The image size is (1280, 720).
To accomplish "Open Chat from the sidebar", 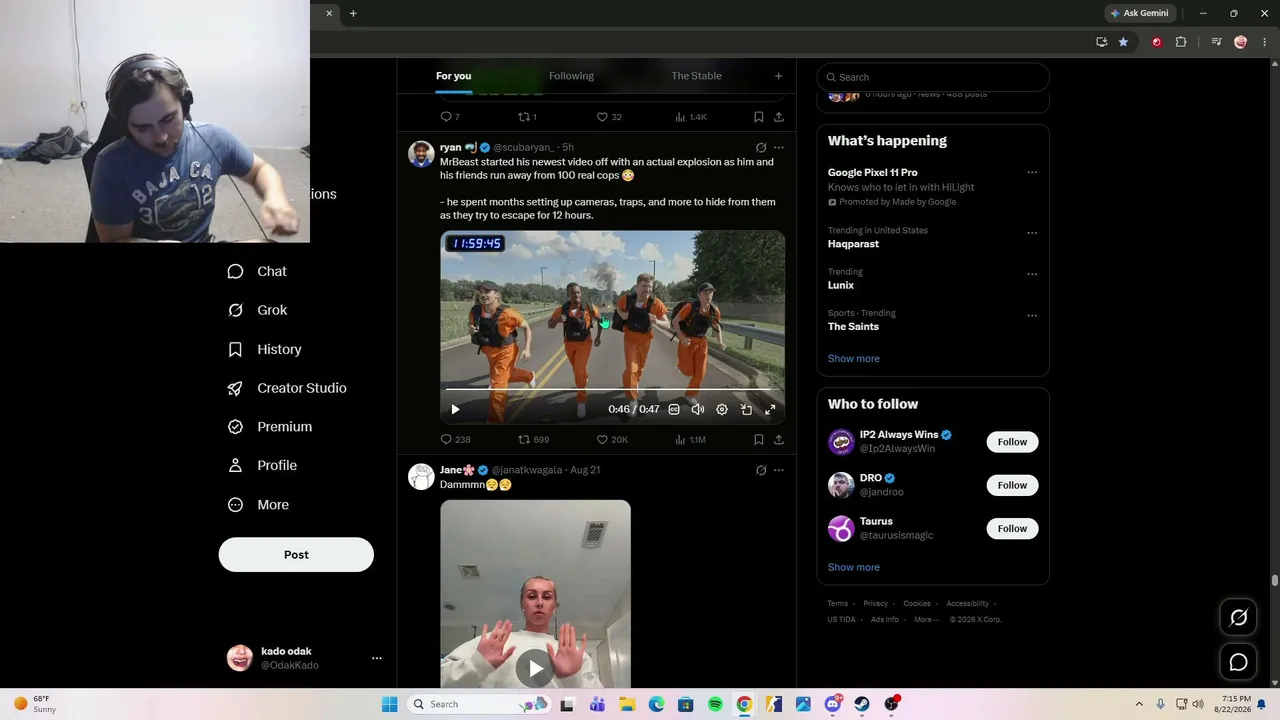I will pyautogui.click(x=257, y=271).
